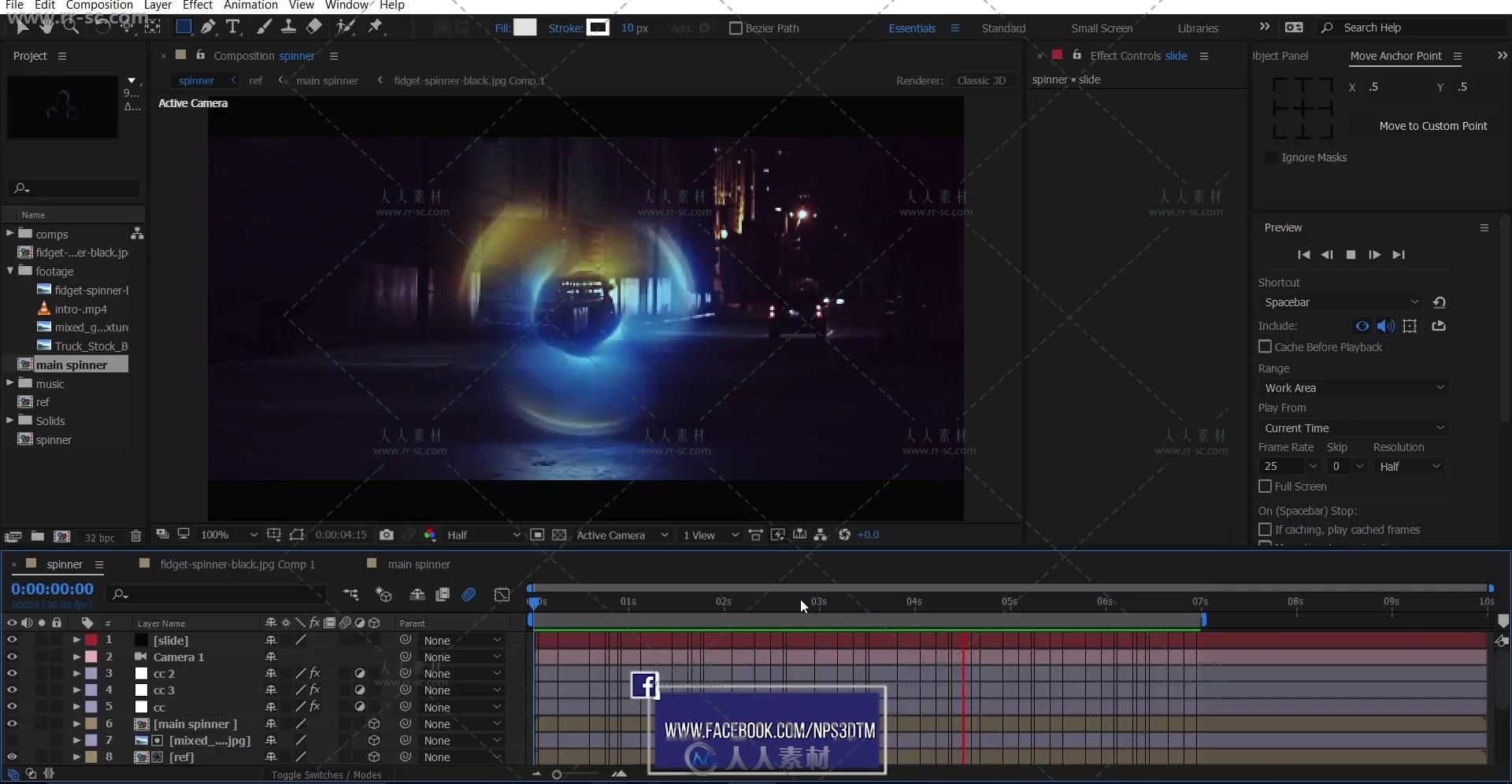The height and width of the screenshot is (784, 1512).
Task: Enable Cache Before Playback
Action: coord(1265,347)
